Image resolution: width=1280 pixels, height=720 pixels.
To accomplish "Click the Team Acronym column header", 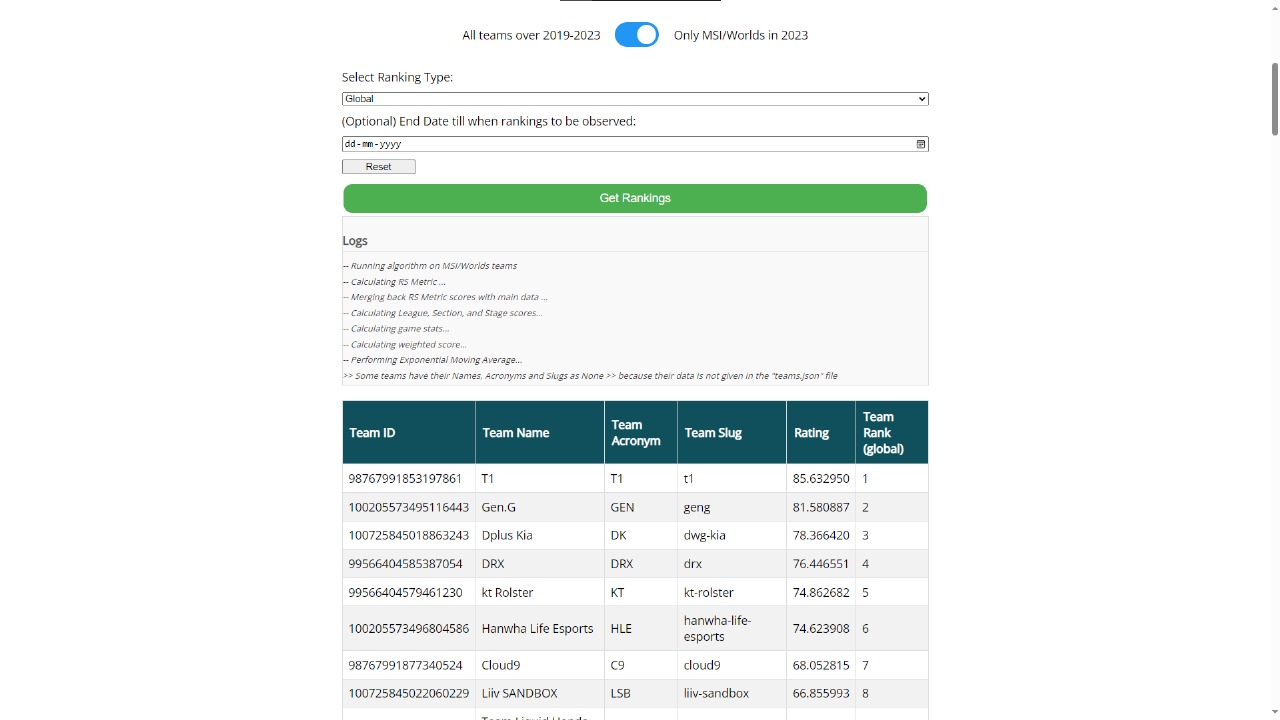I will pos(641,433).
